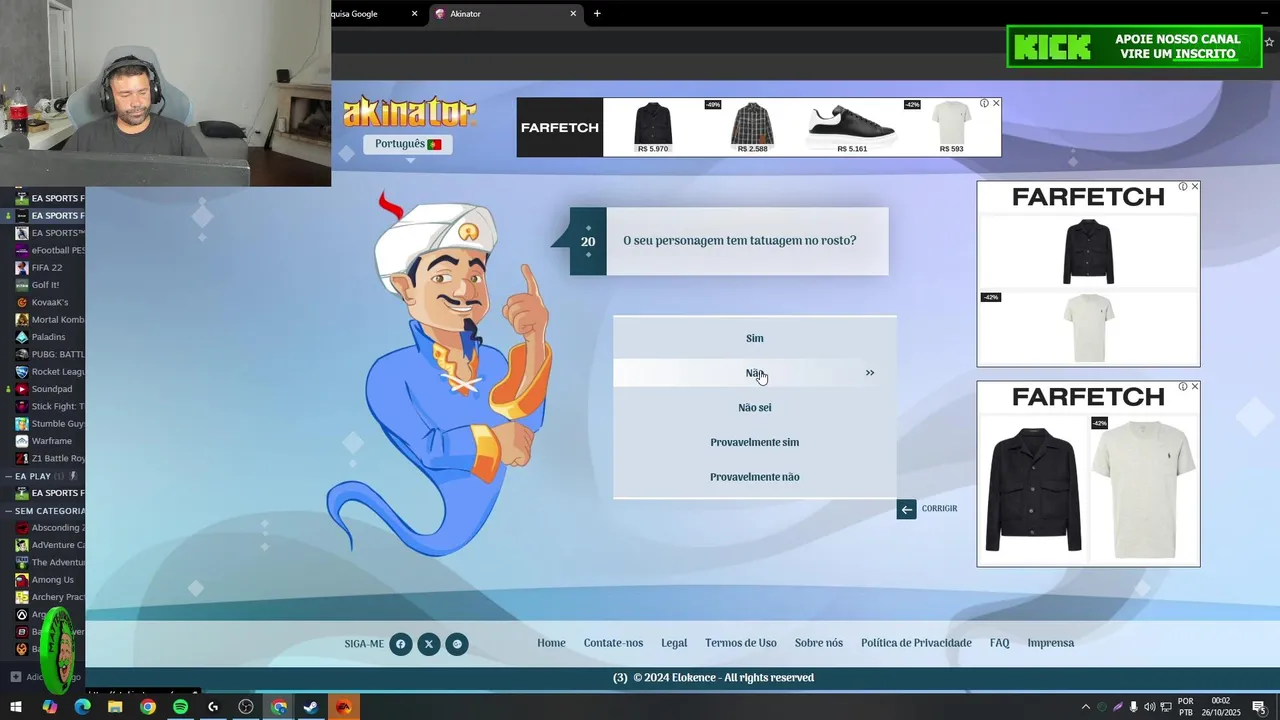1280x720 pixels.
Task: Click the Akinator logo
Action: (409, 112)
